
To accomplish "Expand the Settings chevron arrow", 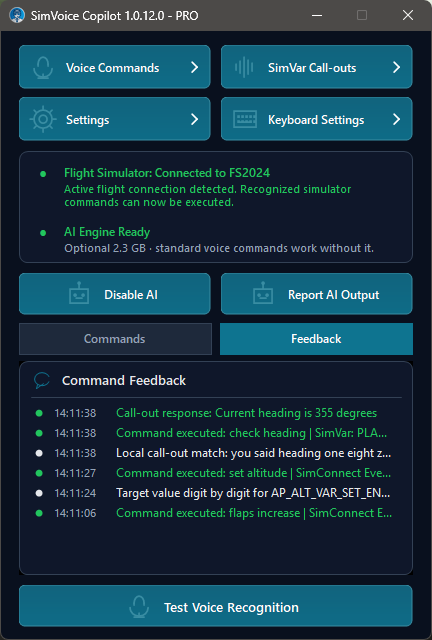I will coord(194,119).
